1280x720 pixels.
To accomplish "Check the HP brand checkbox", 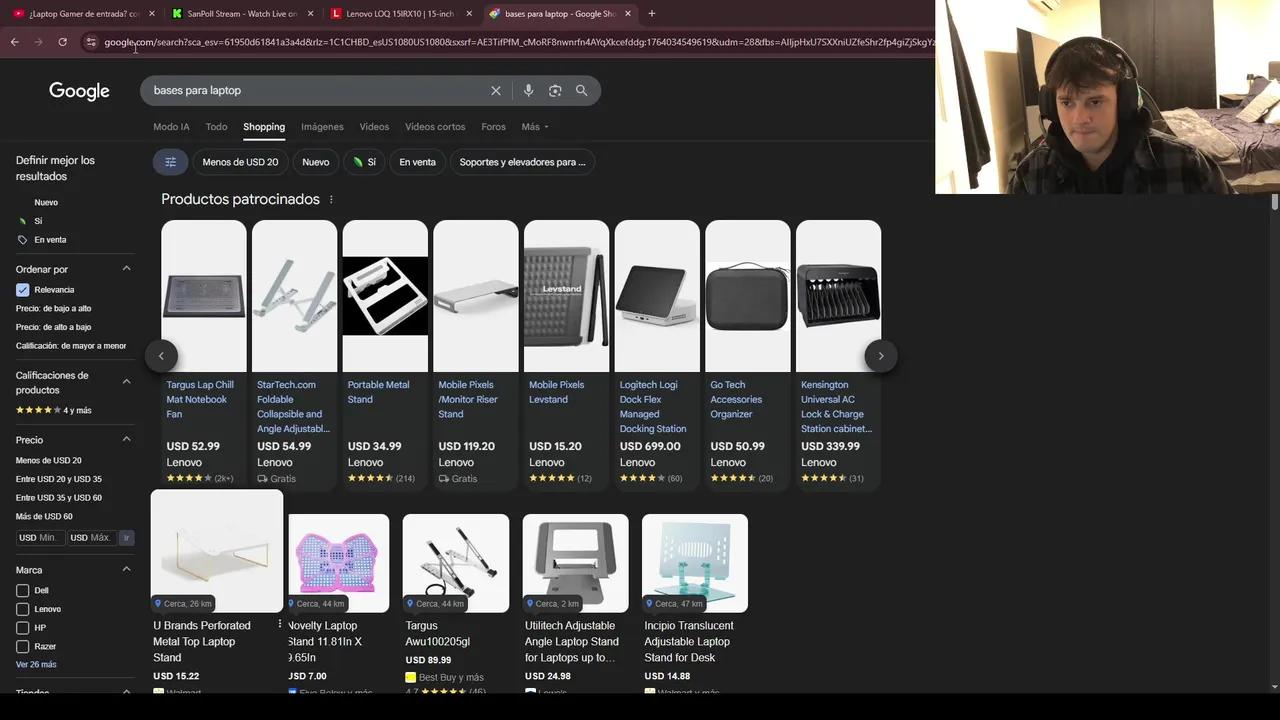I will (x=22, y=628).
